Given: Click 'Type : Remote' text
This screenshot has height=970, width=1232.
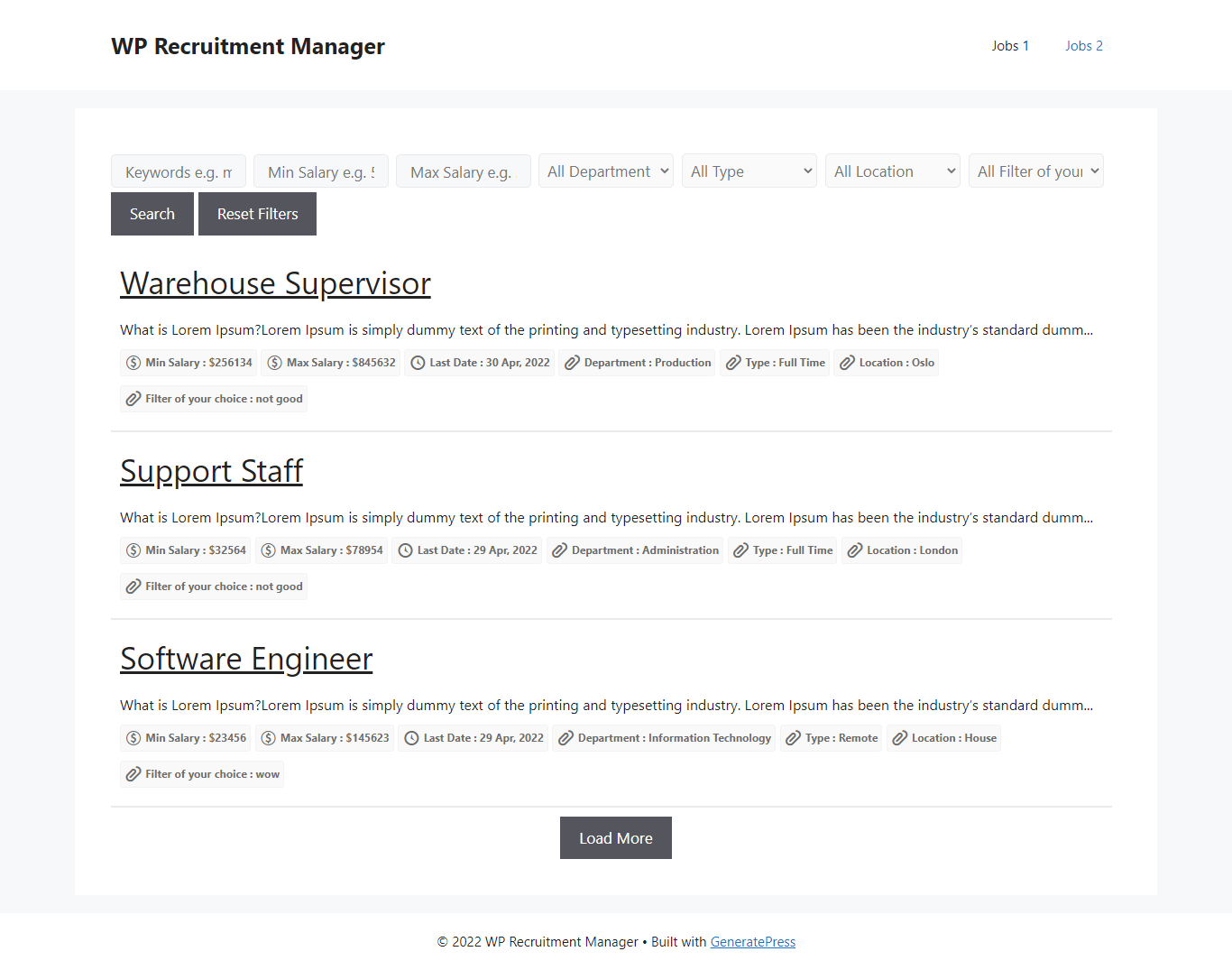Looking at the screenshot, I should (x=841, y=738).
